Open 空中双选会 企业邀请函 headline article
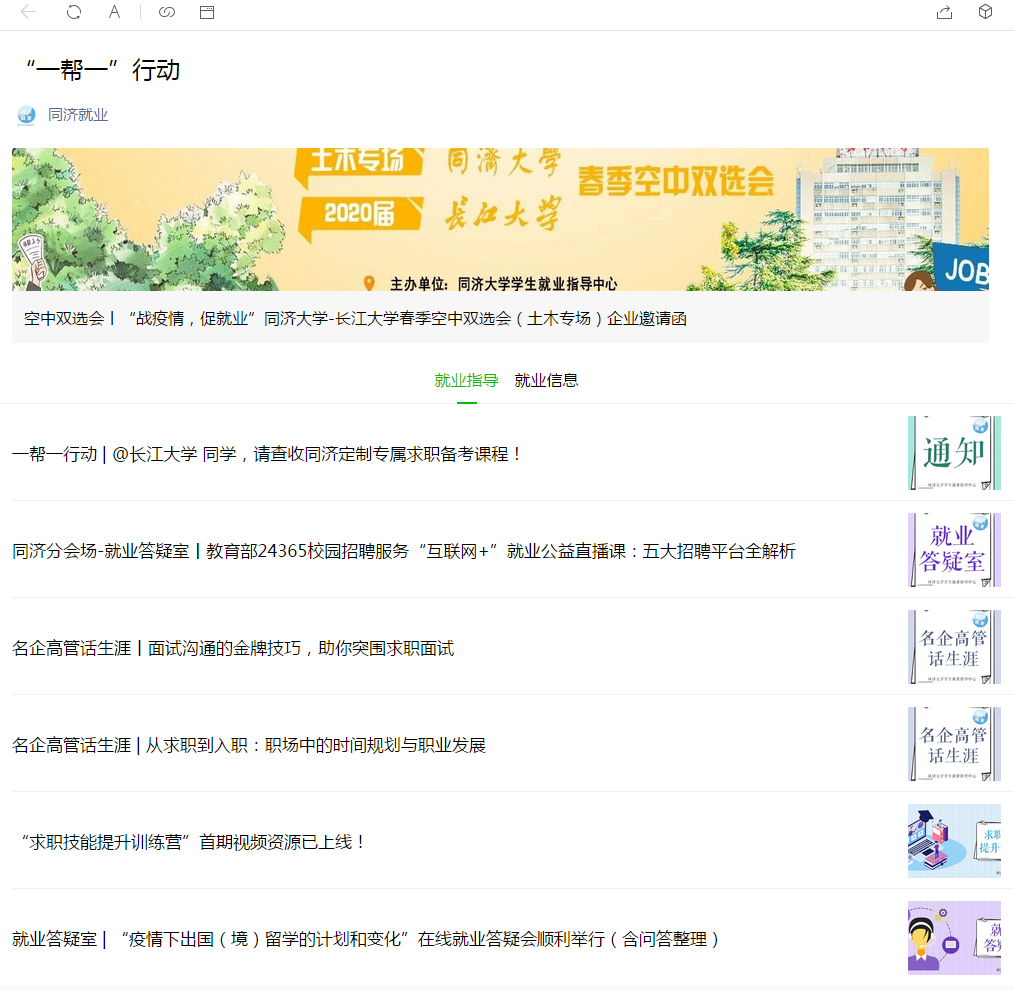The width and height of the screenshot is (1014, 991). tap(355, 319)
